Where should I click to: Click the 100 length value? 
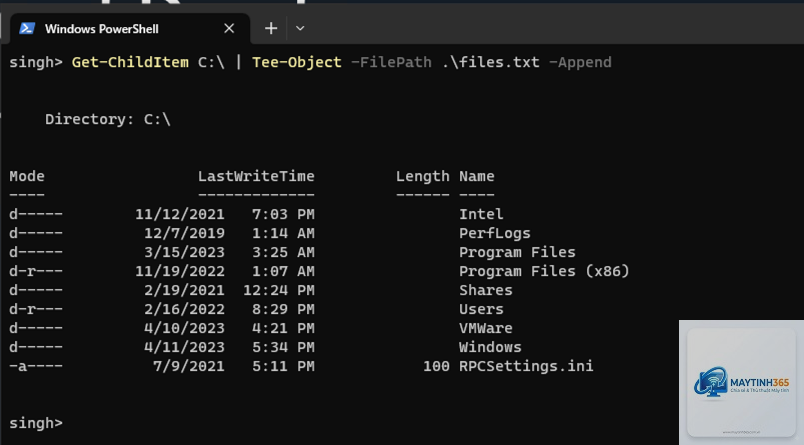click(x=436, y=367)
